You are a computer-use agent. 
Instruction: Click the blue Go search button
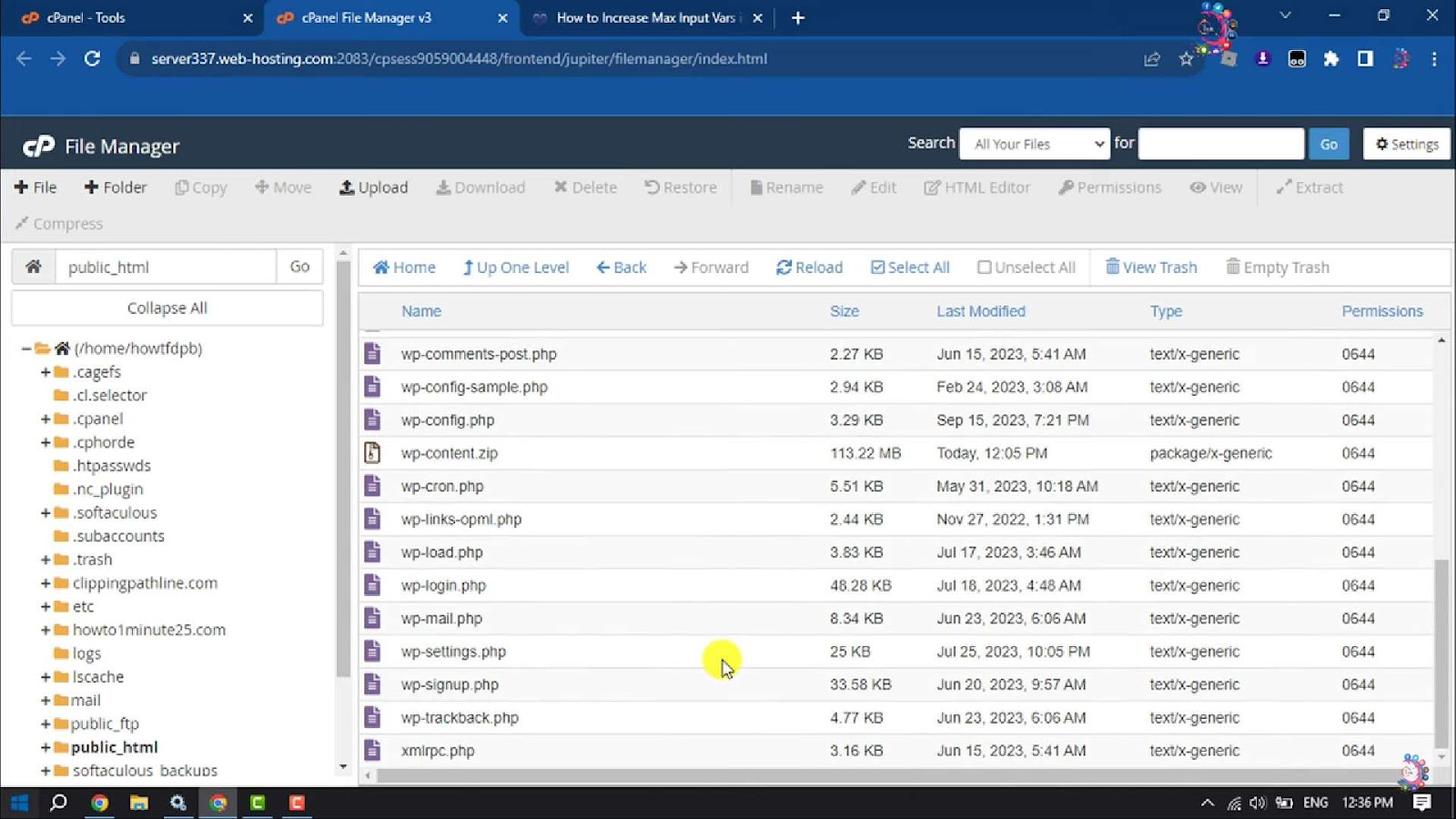coord(1329,144)
